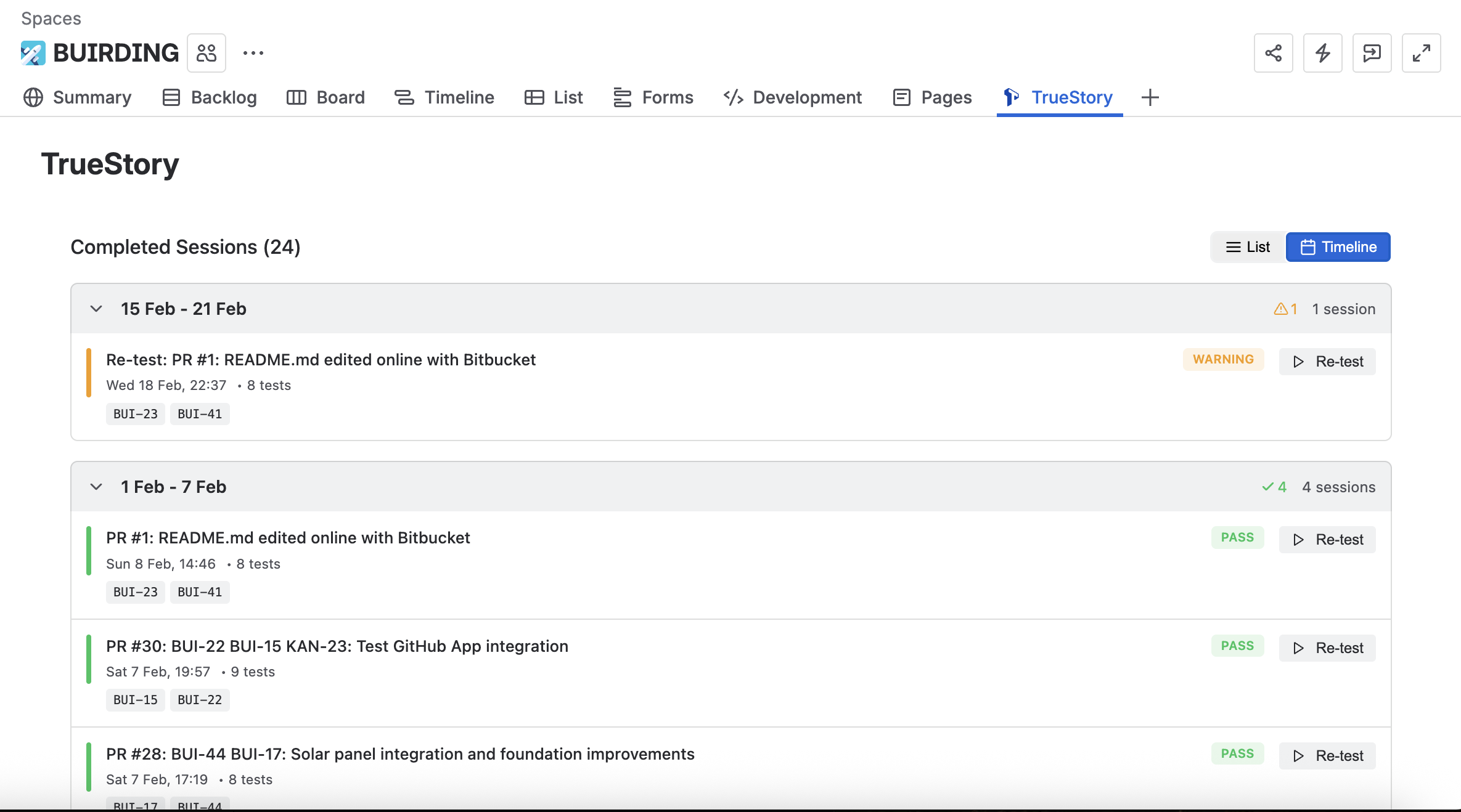The image size is (1461, 812).
Task: Open the Pages tab
Action: pyautogui.click(x=932, y=97)
